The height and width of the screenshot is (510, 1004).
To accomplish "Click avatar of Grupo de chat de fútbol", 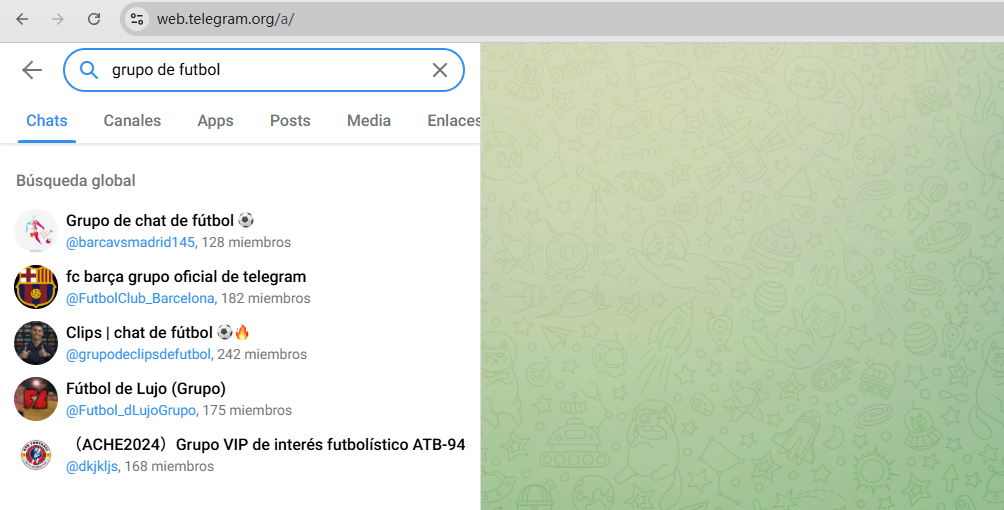I will 36,231.
